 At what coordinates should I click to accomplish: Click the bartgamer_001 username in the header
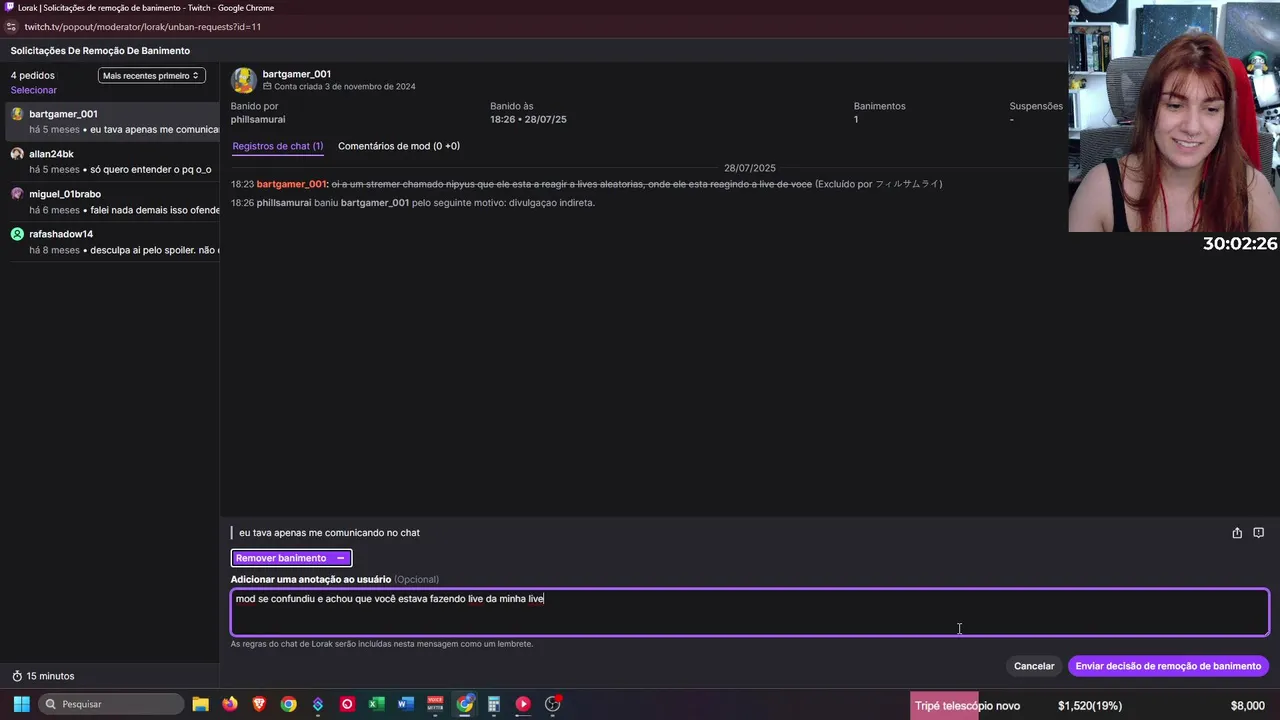297,74
